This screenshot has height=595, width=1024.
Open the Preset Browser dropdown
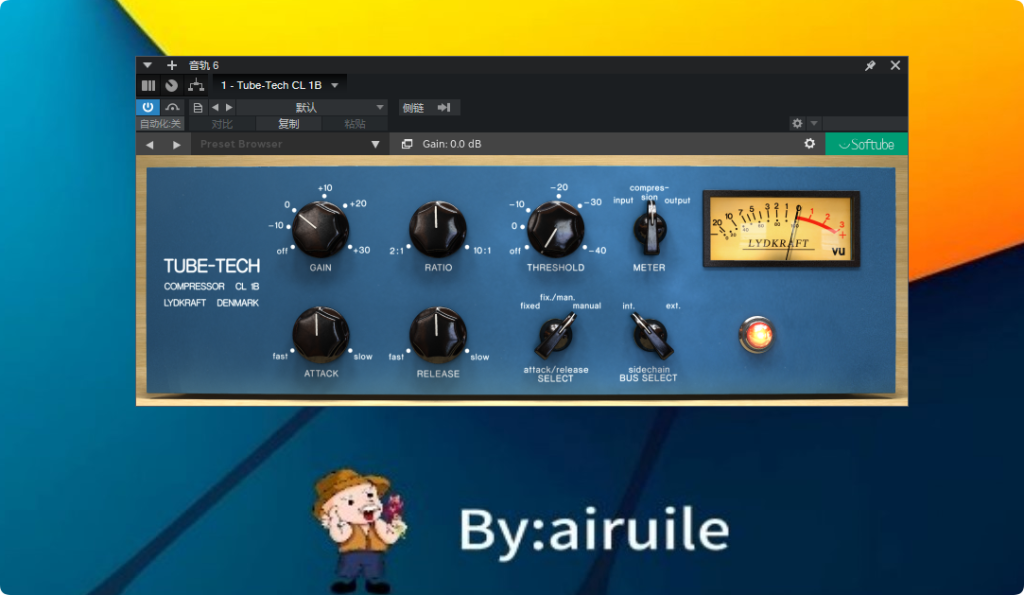point(290,144)
